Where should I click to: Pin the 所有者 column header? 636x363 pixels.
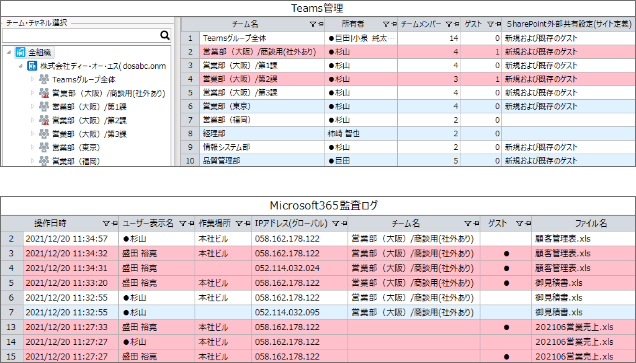click(394, 24)
